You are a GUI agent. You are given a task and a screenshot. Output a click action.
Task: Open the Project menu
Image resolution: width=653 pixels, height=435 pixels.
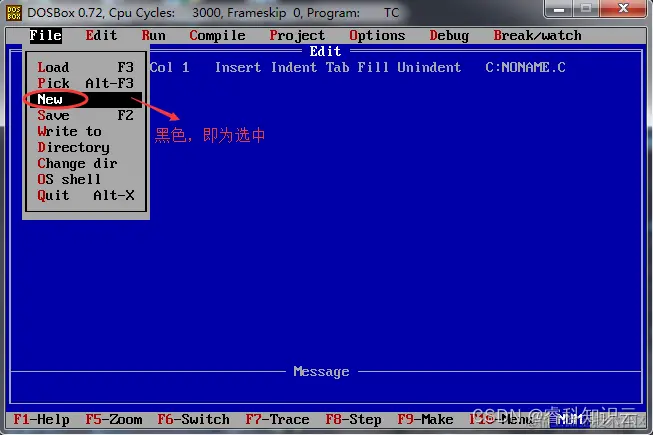coord(297,35)
